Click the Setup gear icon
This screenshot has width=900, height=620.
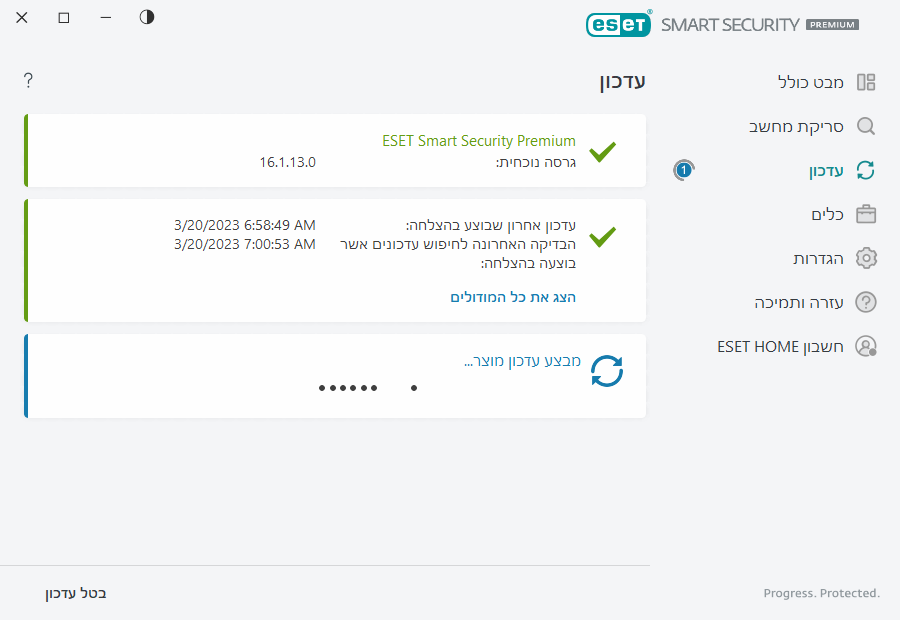point(866,258)
